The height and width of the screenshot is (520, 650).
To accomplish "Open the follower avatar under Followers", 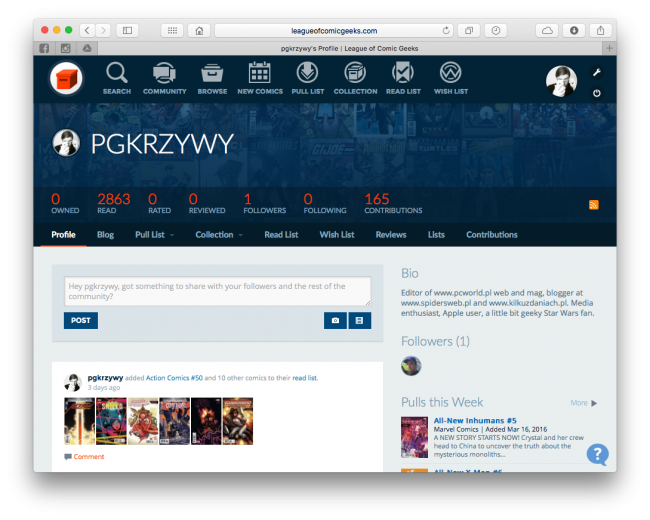I will 411,366.
